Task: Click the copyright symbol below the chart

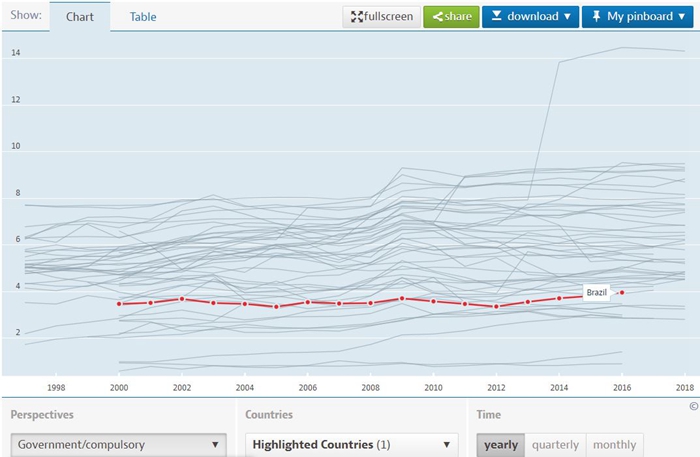Action: click(693, 406)
